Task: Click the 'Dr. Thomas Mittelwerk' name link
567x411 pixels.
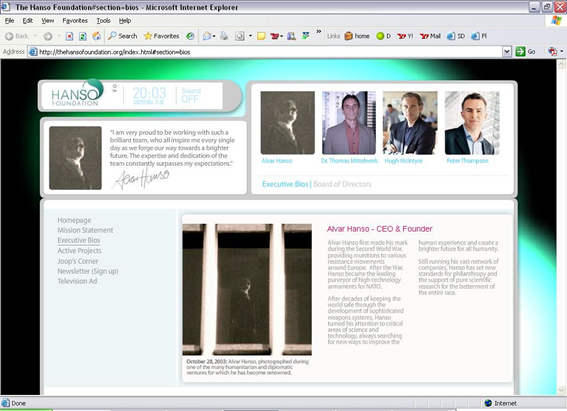Action: coord(349,161)
